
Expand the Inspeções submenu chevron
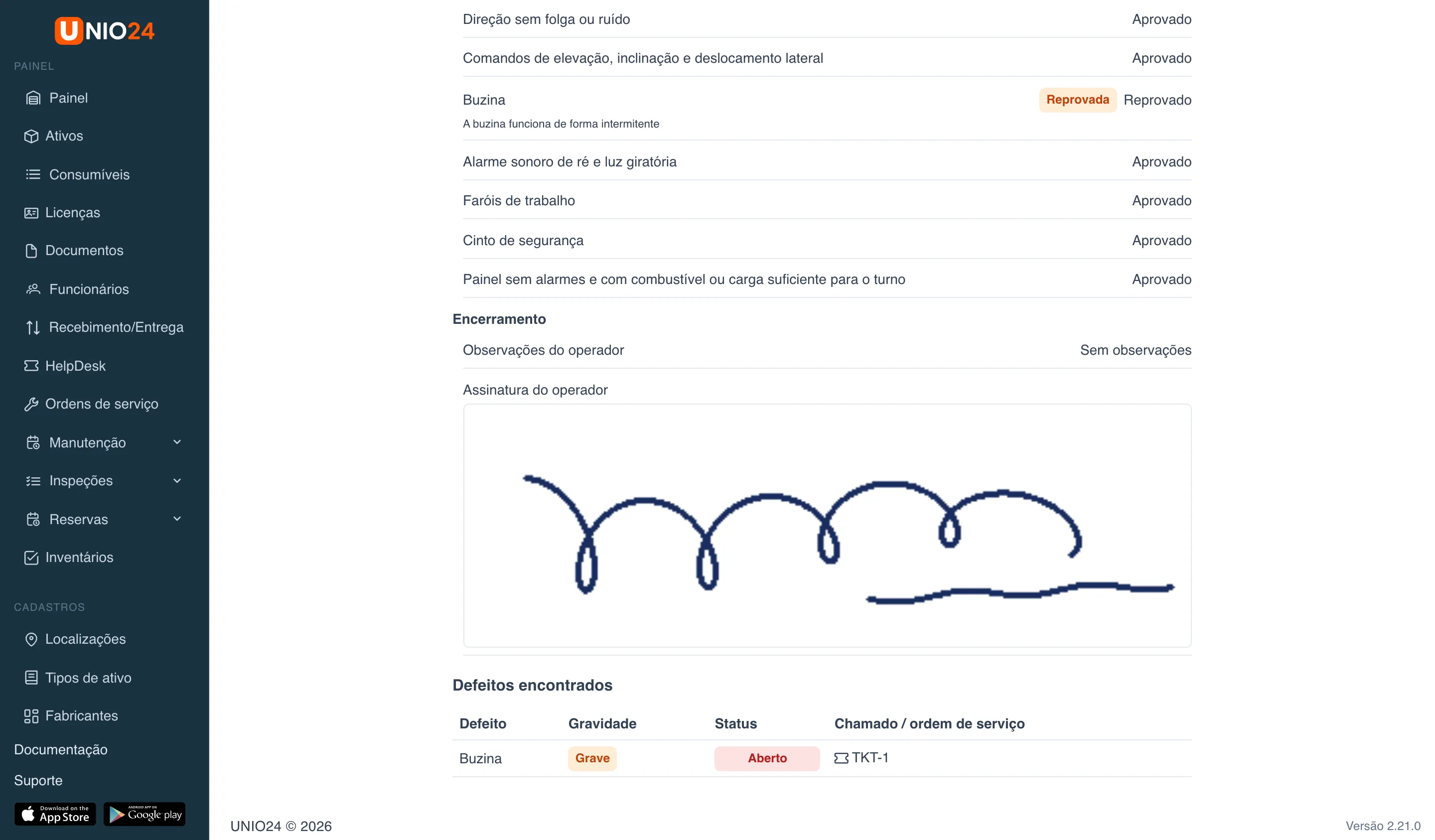[x=177, y=481]
